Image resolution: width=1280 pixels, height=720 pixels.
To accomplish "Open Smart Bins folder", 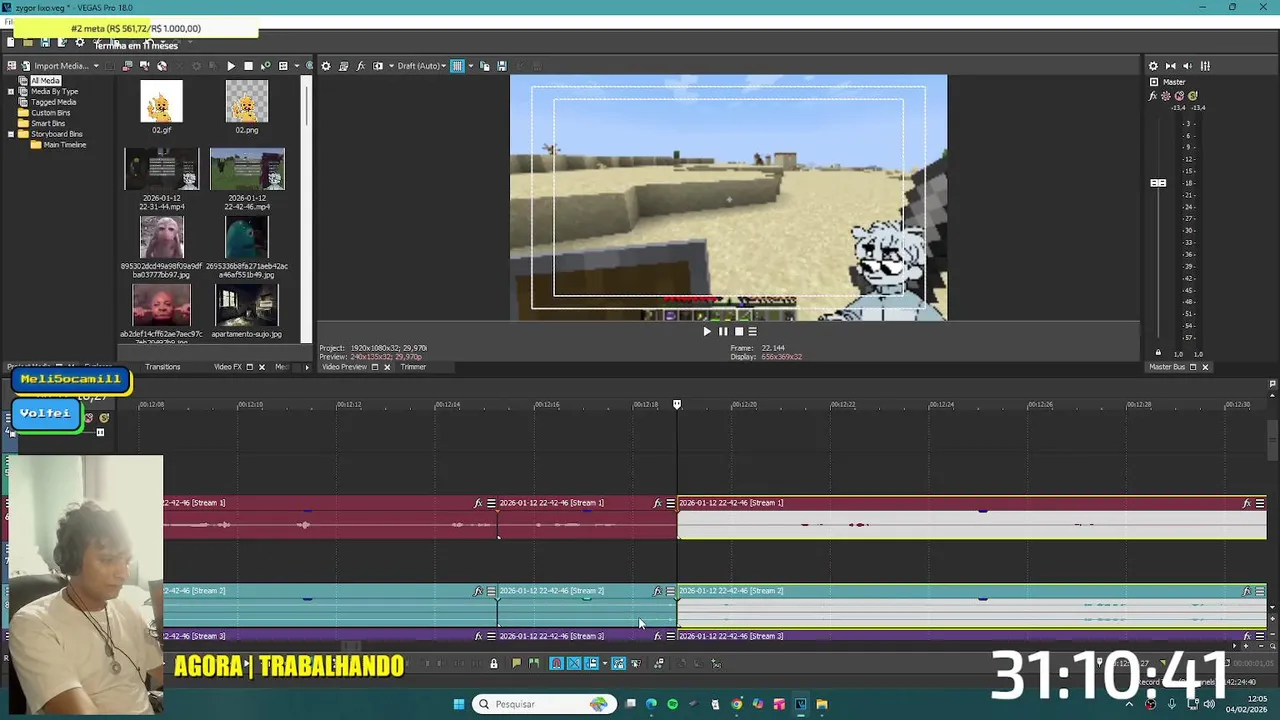I will (47, 123).
